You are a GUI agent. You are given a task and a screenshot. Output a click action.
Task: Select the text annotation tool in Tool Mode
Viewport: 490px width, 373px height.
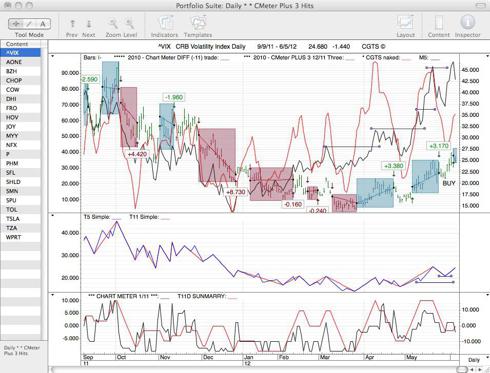43,24
